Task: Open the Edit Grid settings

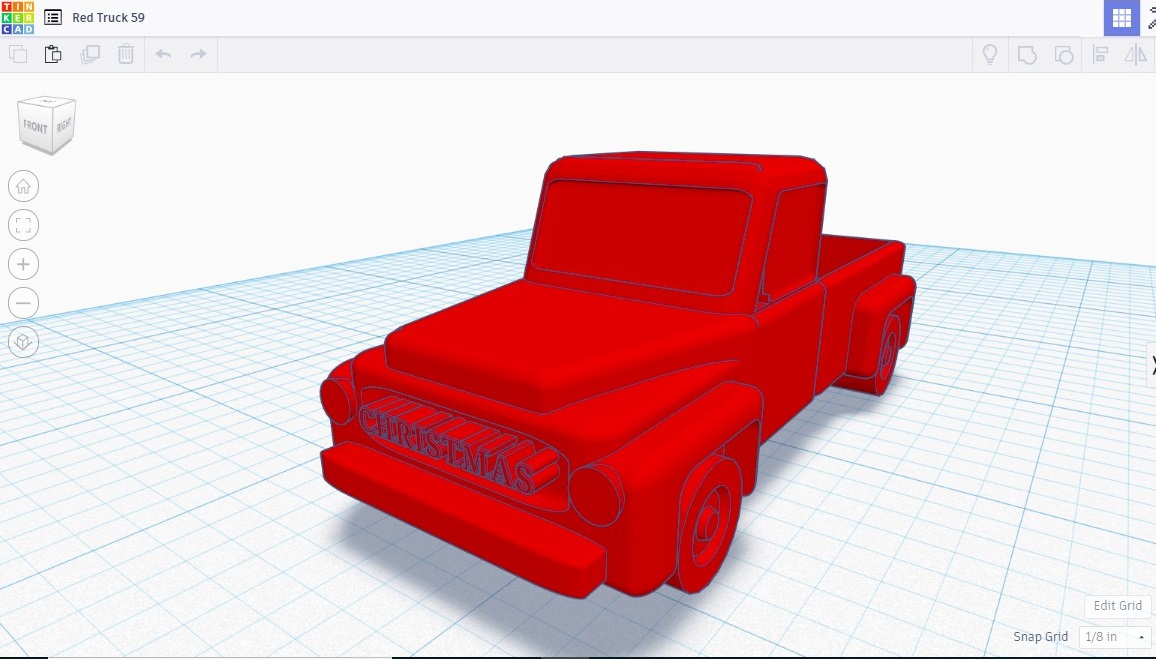Action: [1118, 605]
